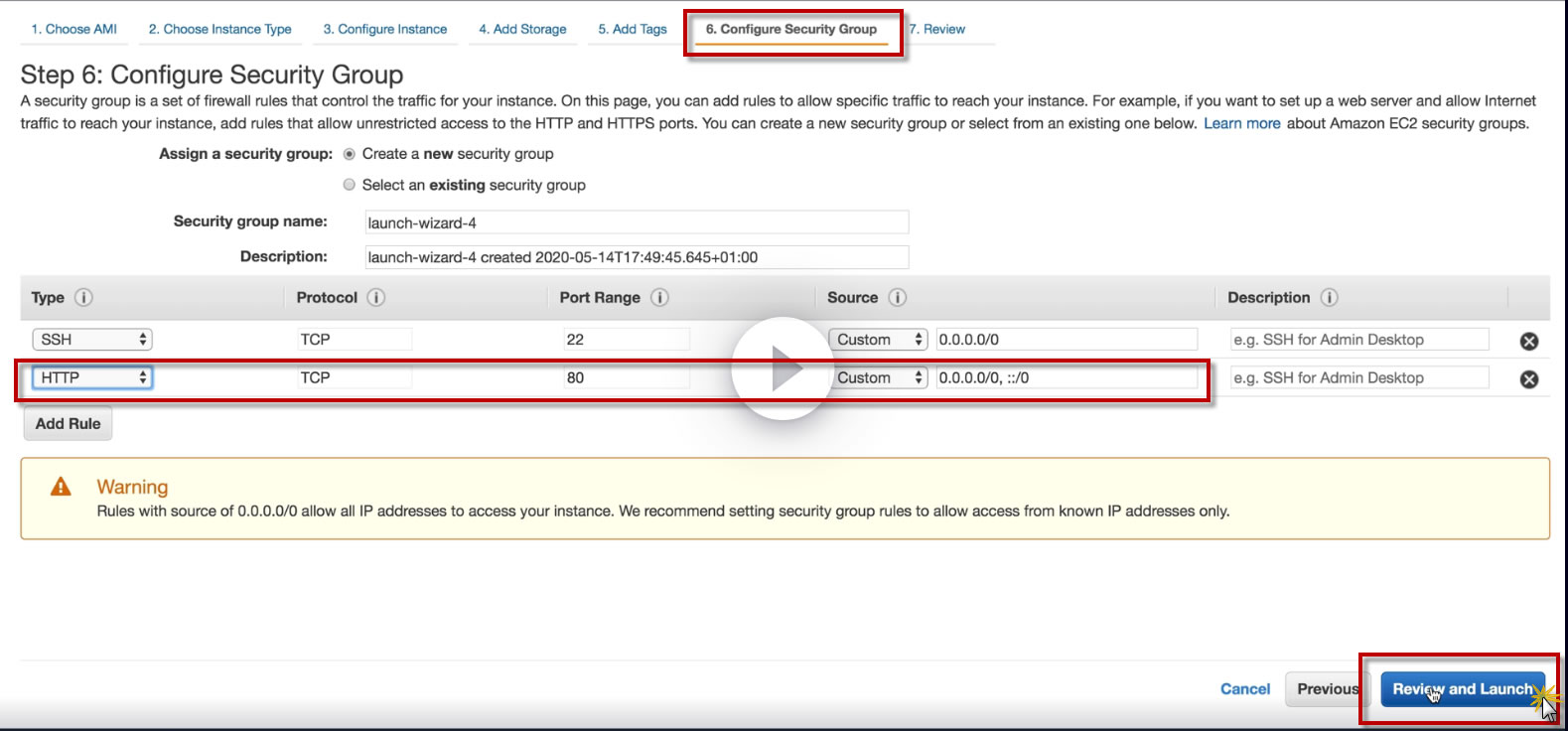
Task: Click Review and Launch button
Action: click(x=1462, y=689)
